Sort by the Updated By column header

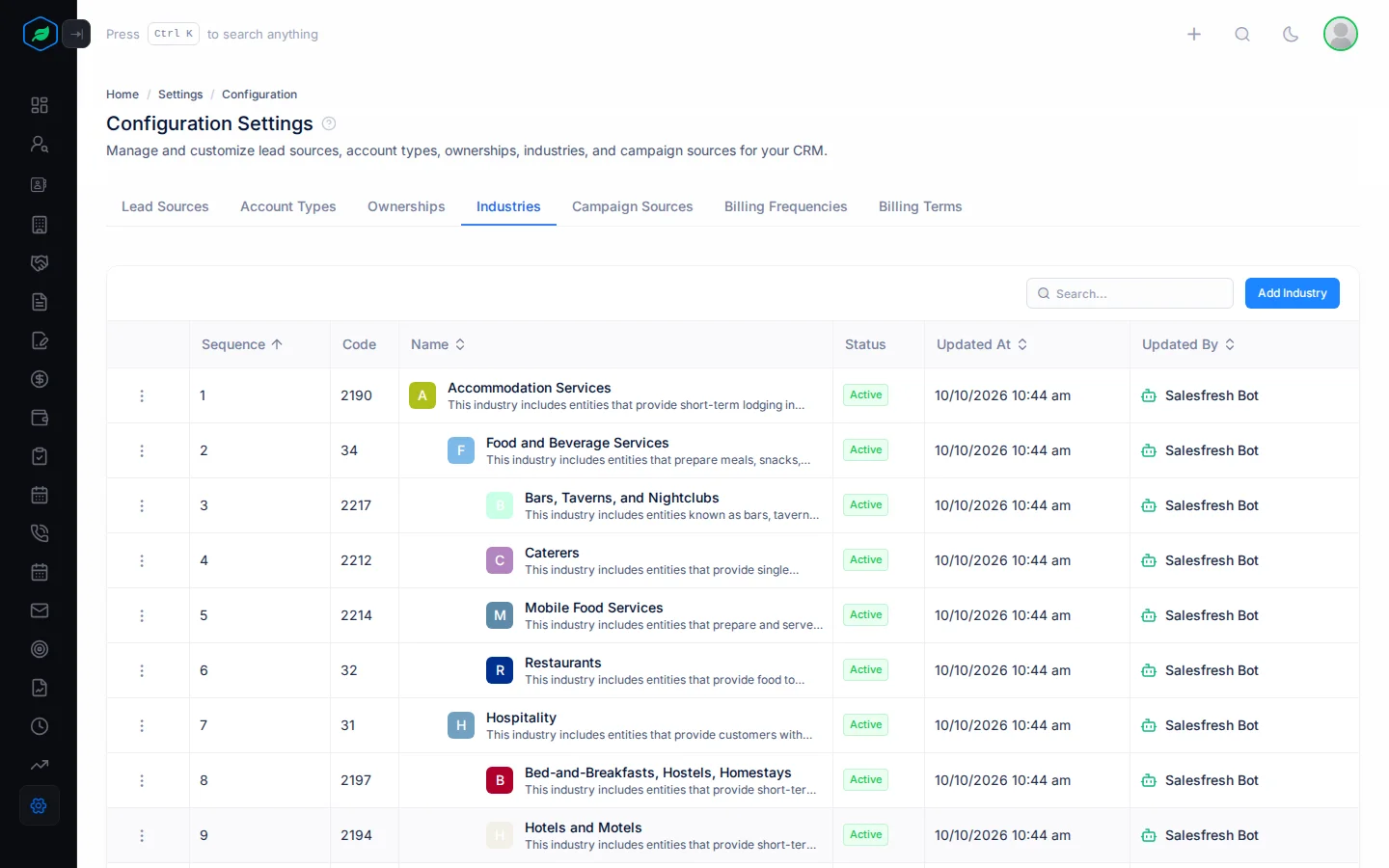point(1188,344)
